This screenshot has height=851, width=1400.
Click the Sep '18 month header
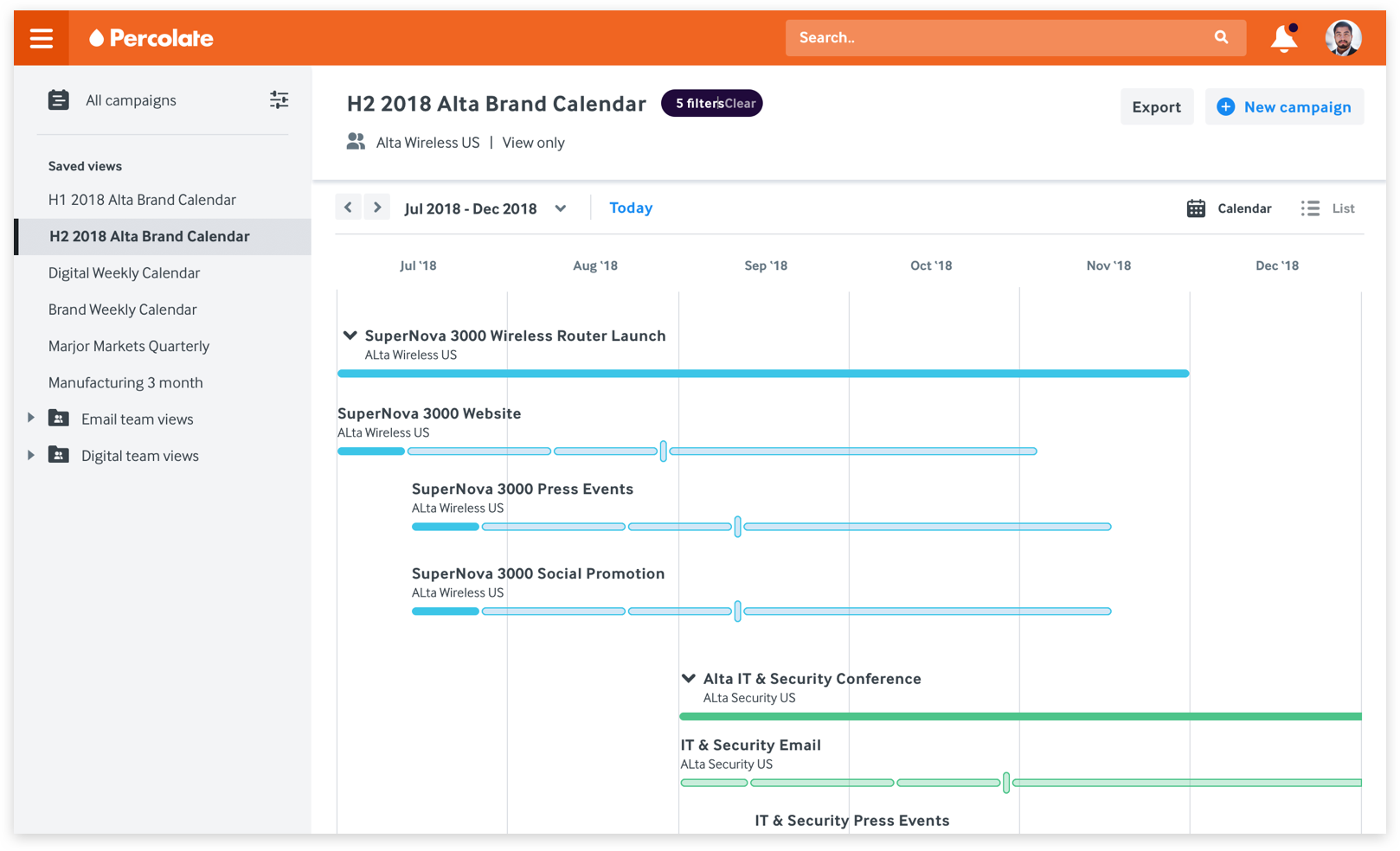pos(766,266)
